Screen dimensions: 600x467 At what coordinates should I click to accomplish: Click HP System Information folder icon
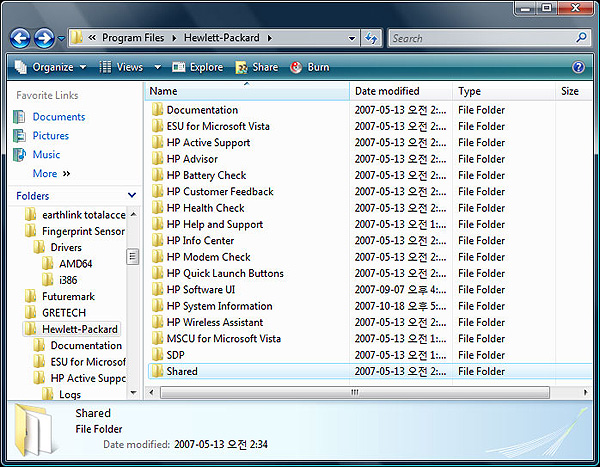(157, 306)
